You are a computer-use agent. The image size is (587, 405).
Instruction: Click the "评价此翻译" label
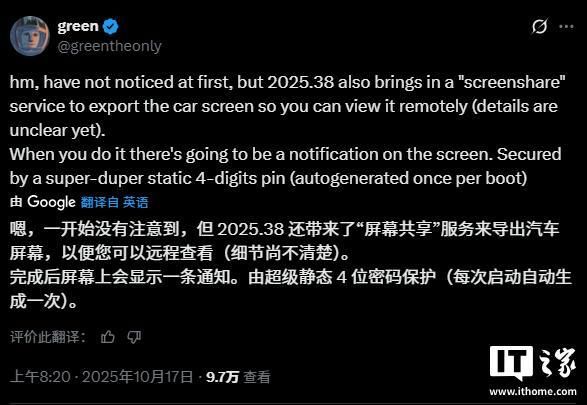[48, 337]
